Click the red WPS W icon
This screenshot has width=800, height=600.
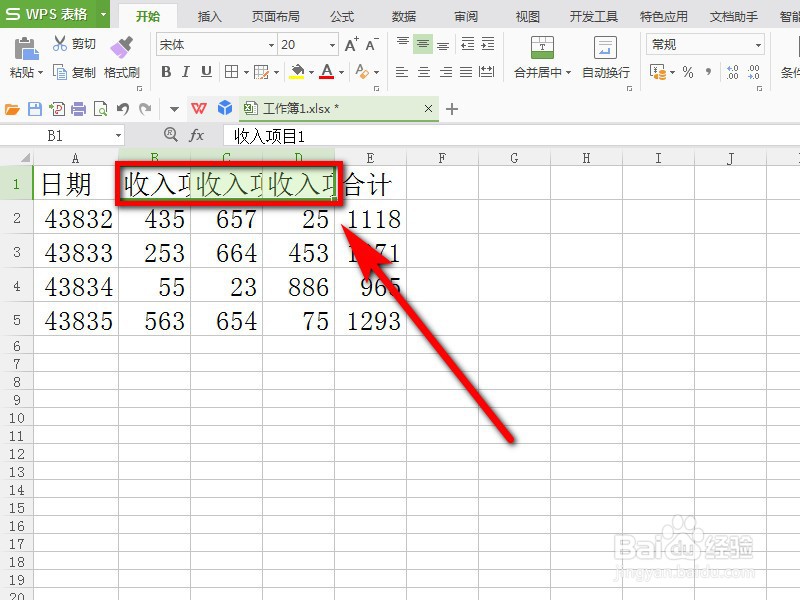pyautogui.click(x=199, y=108)
